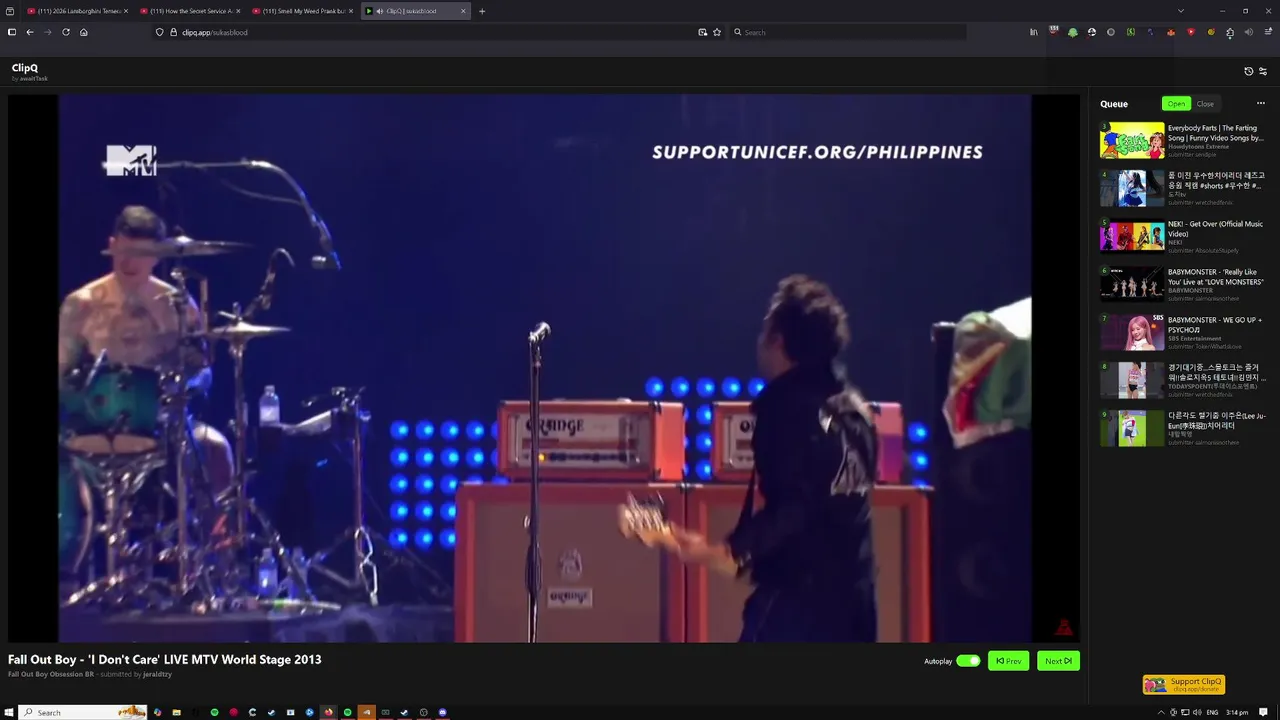Open the browser hamburger menu
This screenshot has height=720, width=1280.
[1267, 32]
